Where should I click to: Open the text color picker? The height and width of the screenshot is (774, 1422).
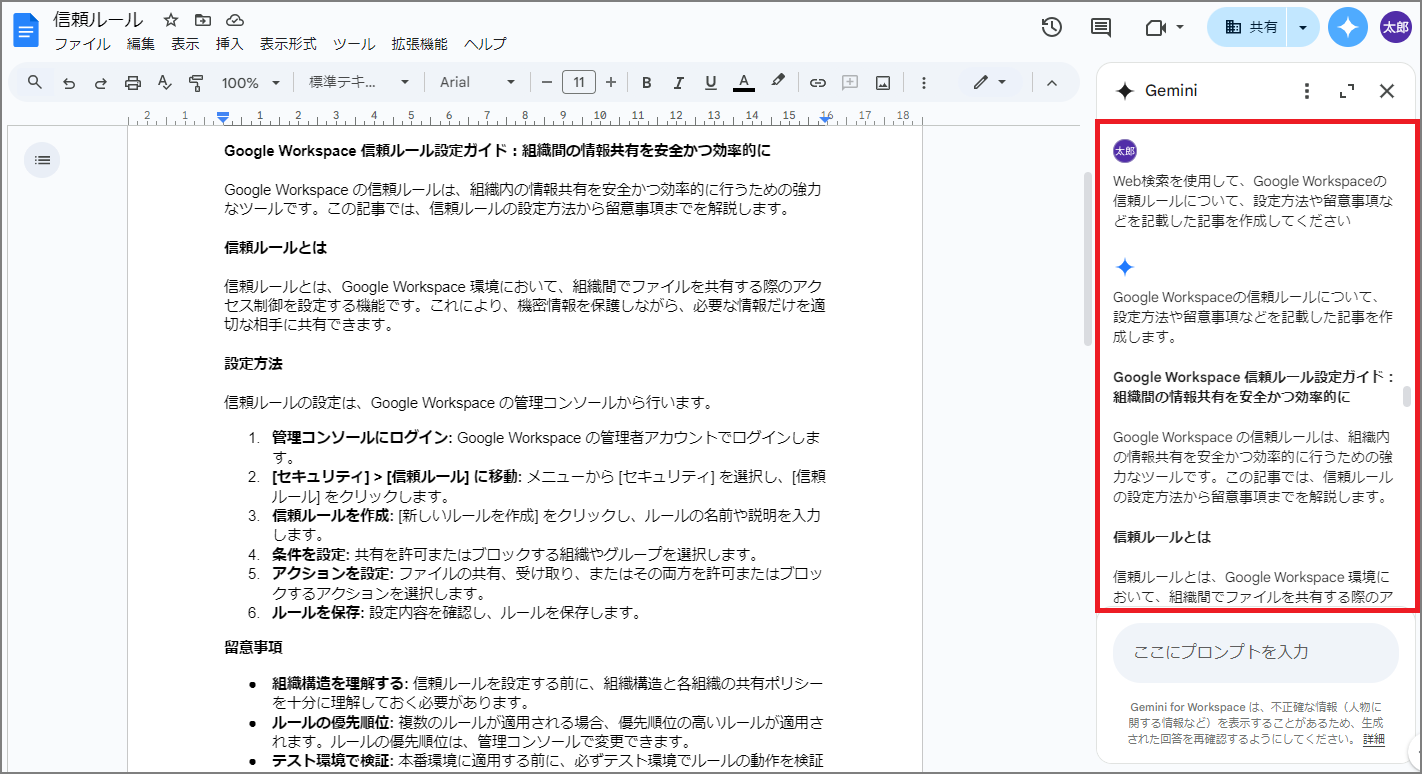743,82
